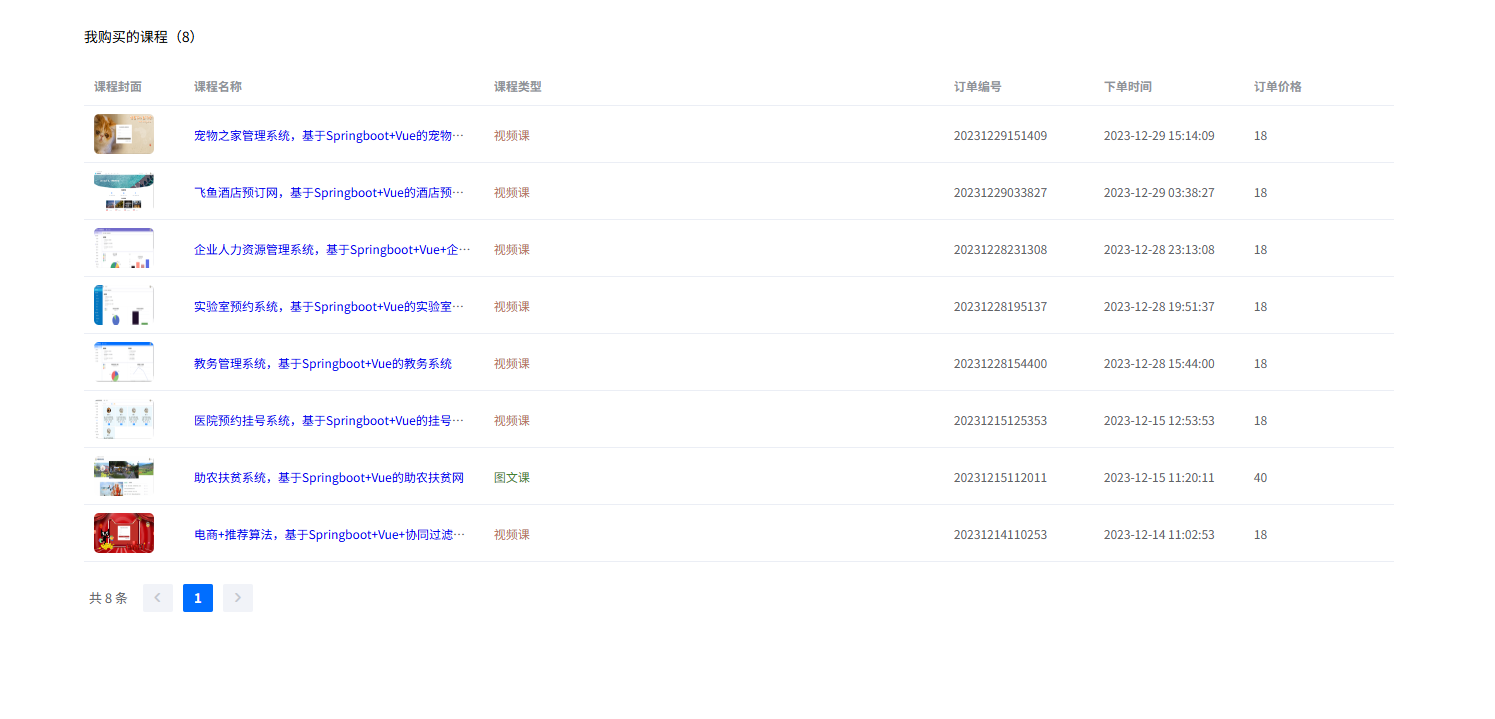The width and height of the screenshot is (1495, 719).
Task: Open the 助农扶贫系统 course link
Action: click(329, 477)
